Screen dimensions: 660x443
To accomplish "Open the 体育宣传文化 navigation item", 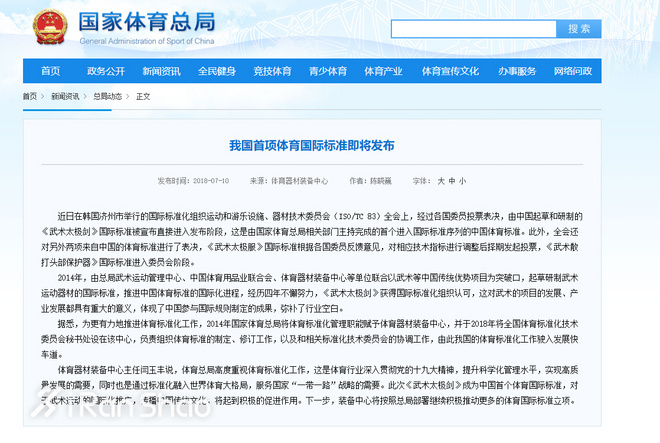I will pos(450,71).
